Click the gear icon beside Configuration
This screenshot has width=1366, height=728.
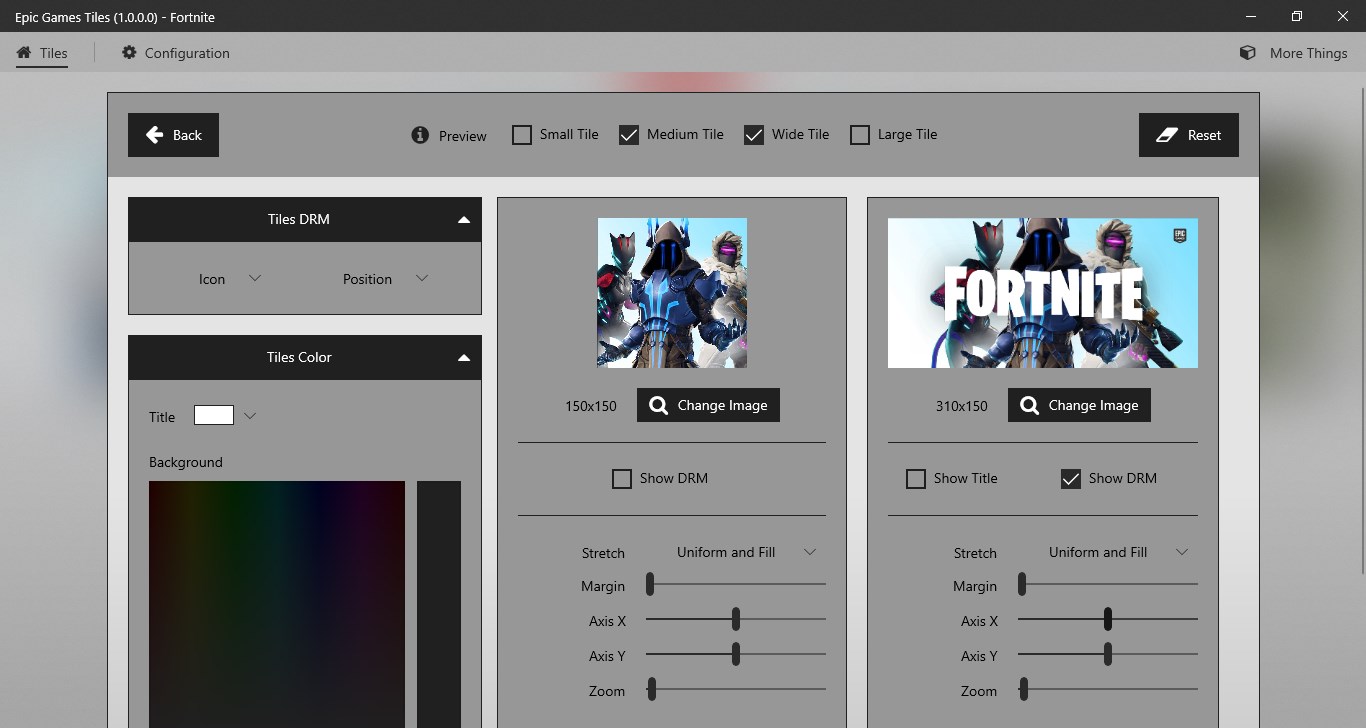[129, 52]
